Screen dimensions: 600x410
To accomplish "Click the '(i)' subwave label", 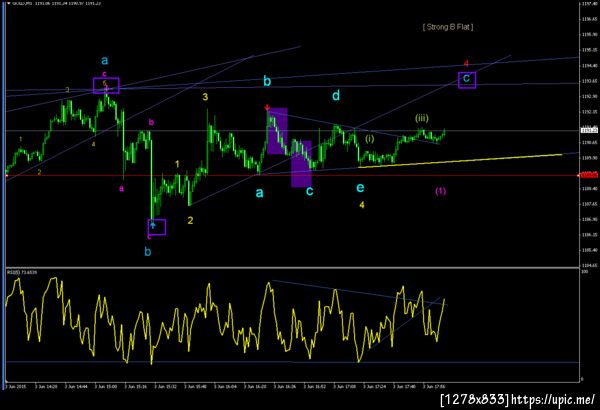I will click(x=369, y=139).
